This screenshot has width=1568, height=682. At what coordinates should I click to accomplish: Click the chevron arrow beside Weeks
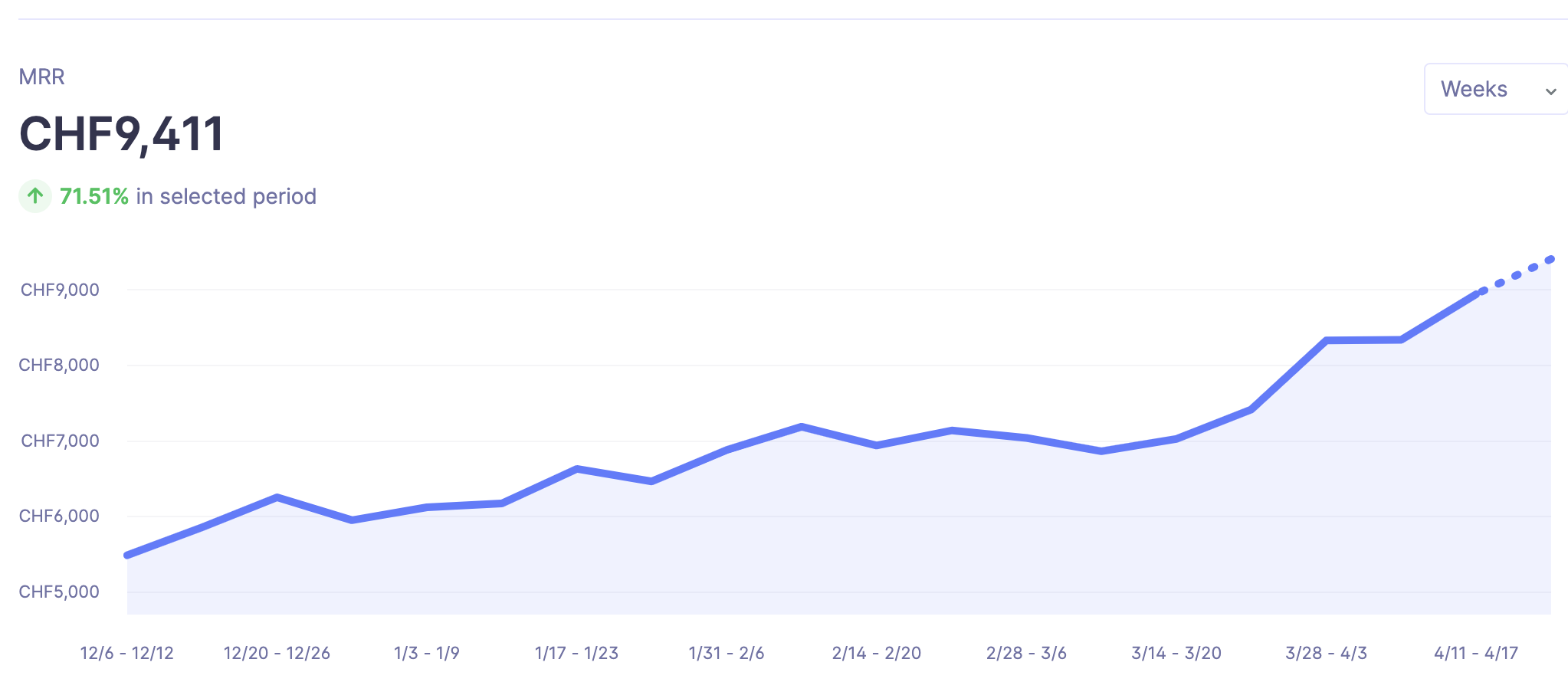1550,91
